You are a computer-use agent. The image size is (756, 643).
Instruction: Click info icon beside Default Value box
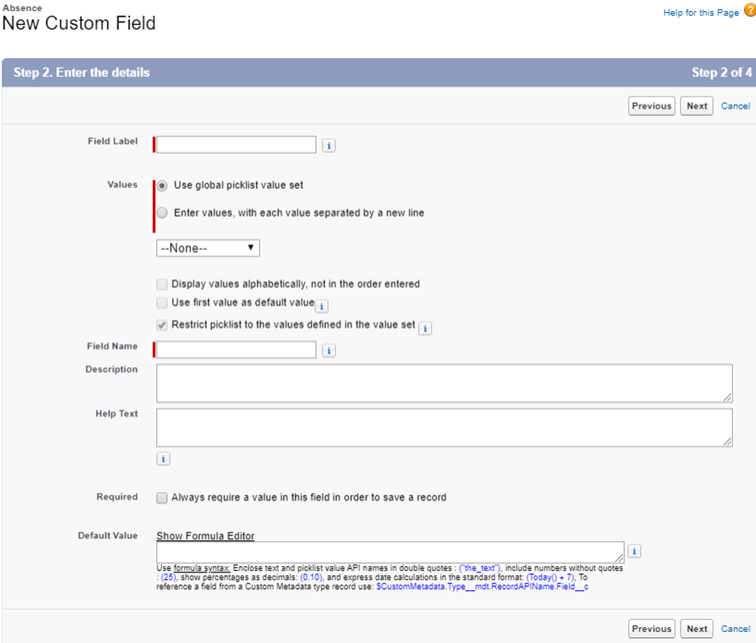tap(634, 551)
